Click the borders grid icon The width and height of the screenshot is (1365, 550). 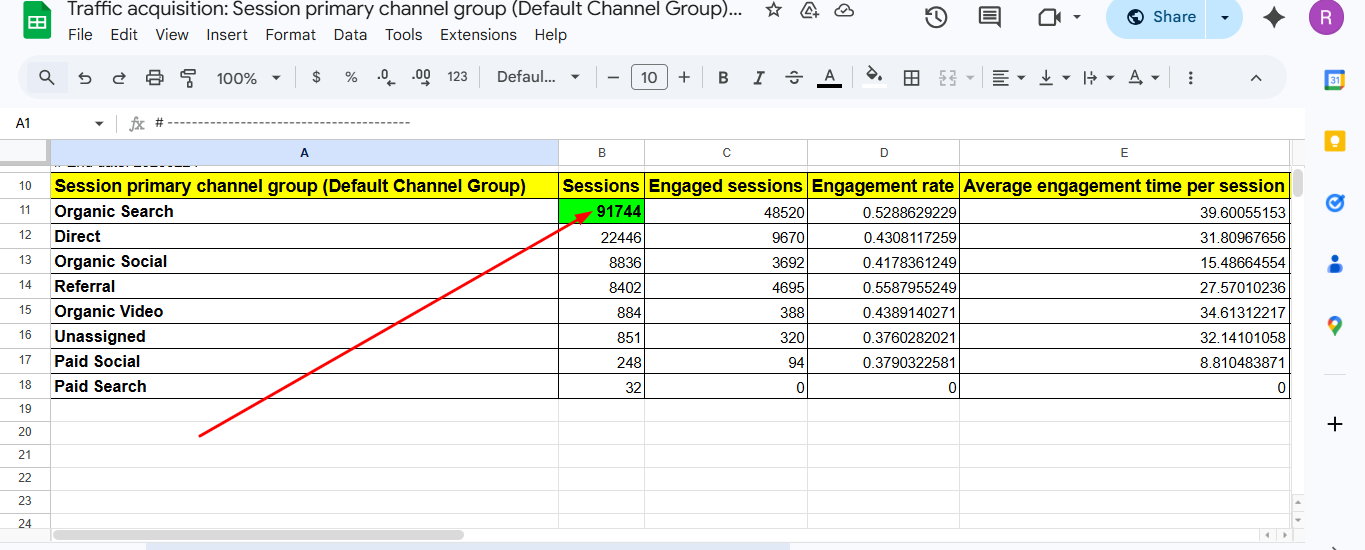coord(911,78)
